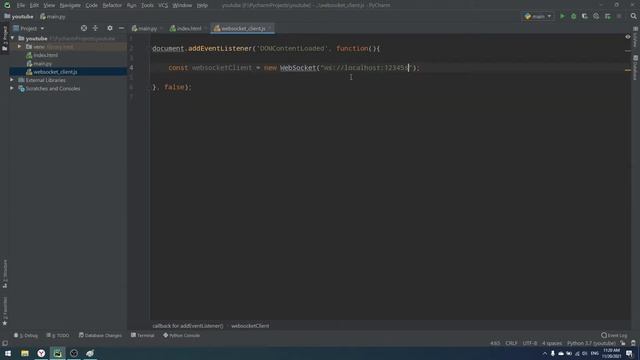Image resolution: width=640 pixels, height=360 pixels.
Task: Open the Help menu
Action: click(202, 5)
